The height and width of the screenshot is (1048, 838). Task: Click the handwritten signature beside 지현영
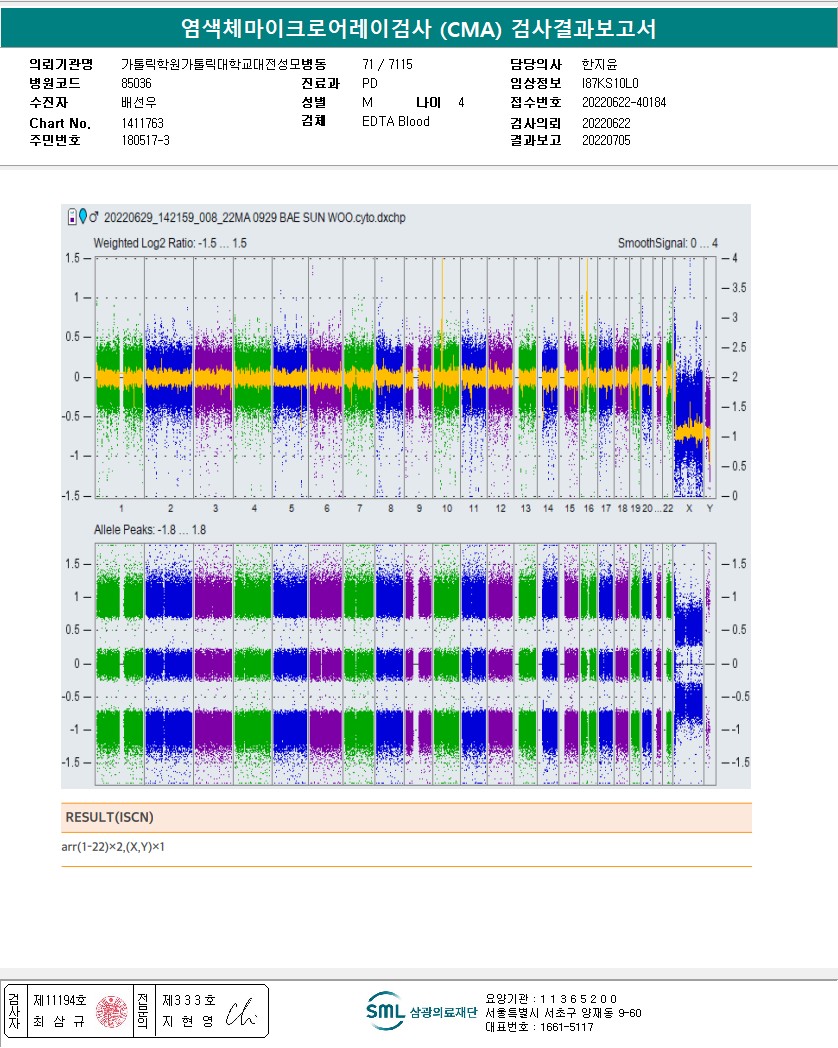click(x=240, y=1013)
